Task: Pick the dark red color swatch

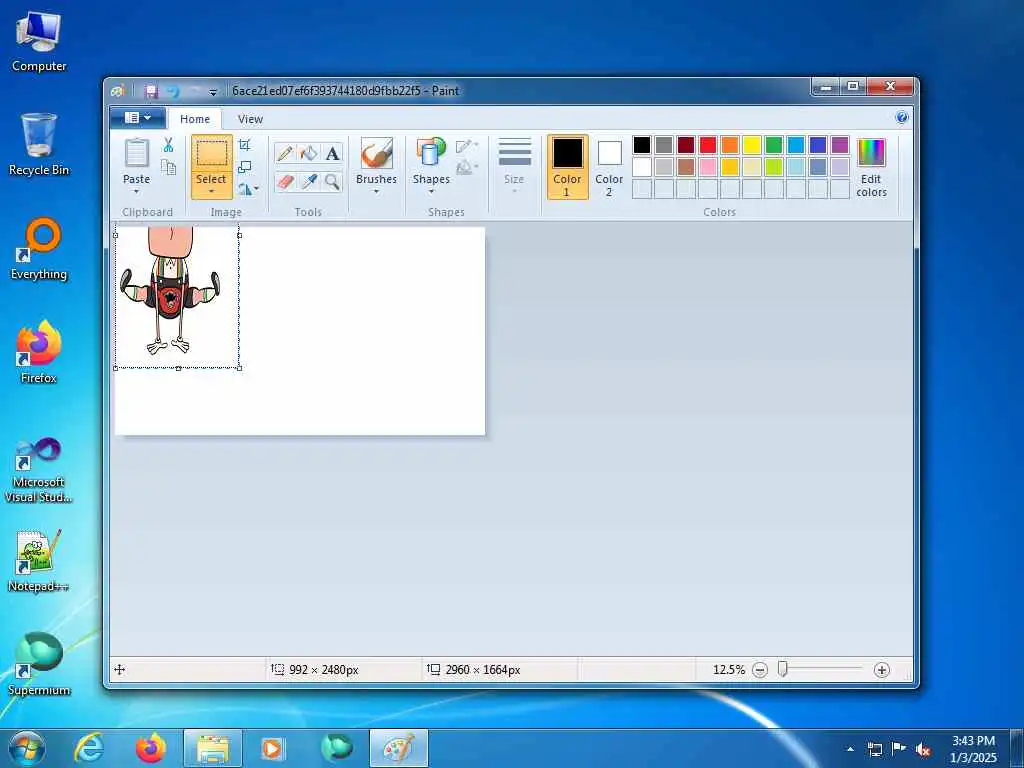Action: [x=686, y=145]
